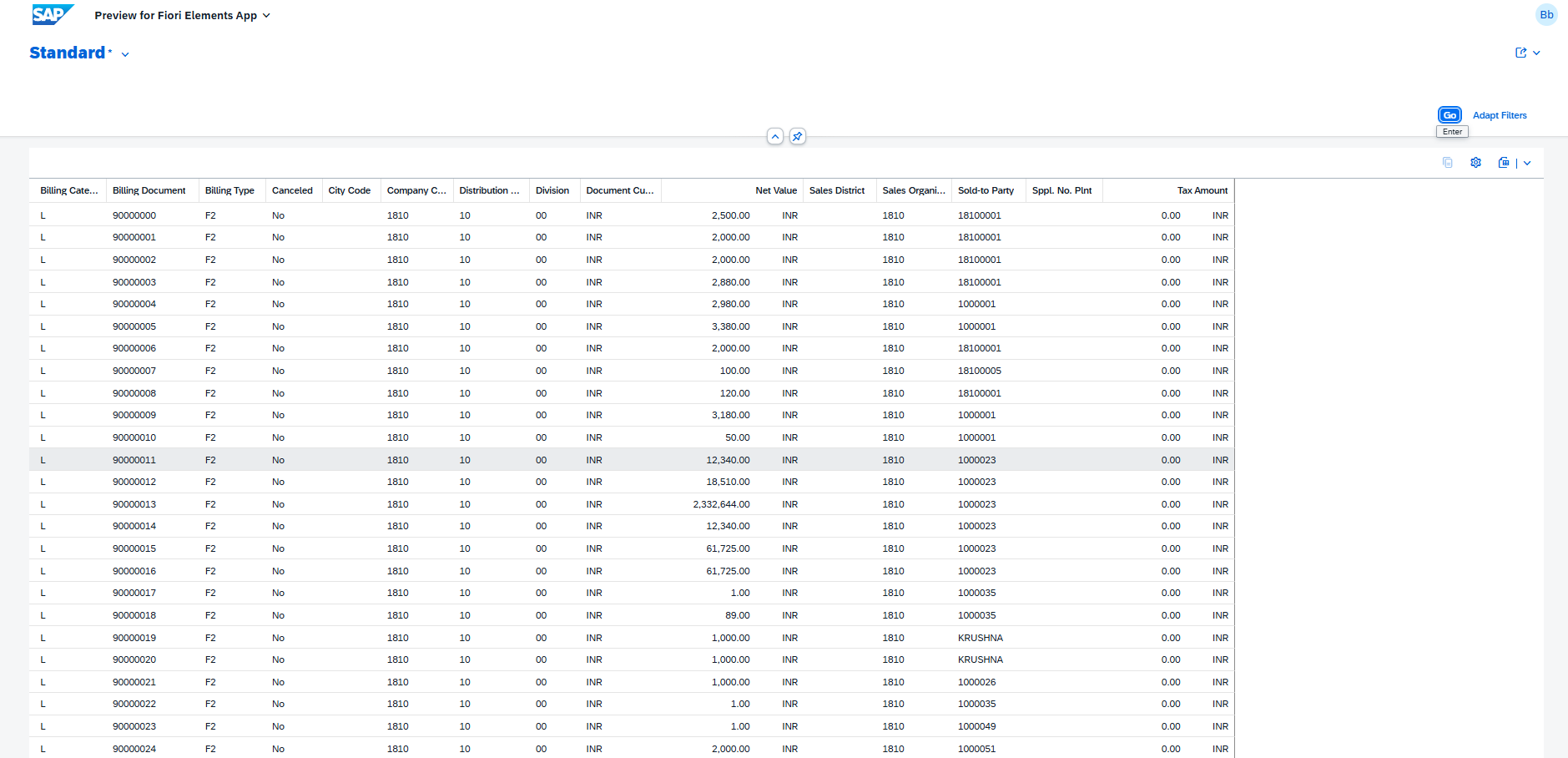Select billing document 90000024 cell

134,749
